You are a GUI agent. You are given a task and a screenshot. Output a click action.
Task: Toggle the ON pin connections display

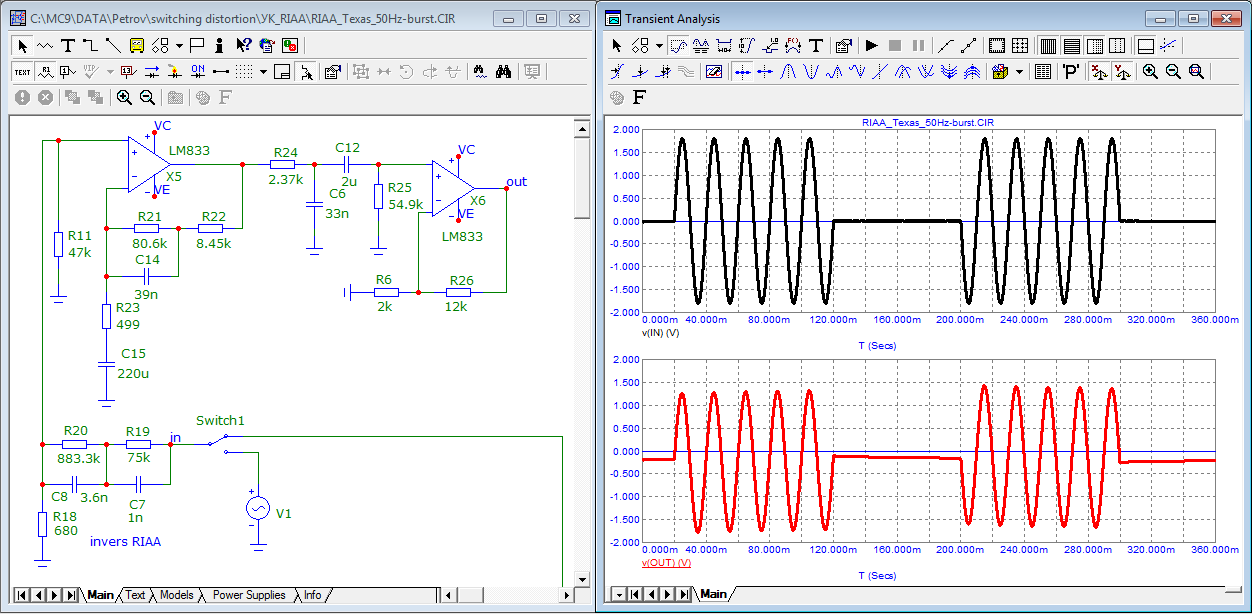click(198, 71)
